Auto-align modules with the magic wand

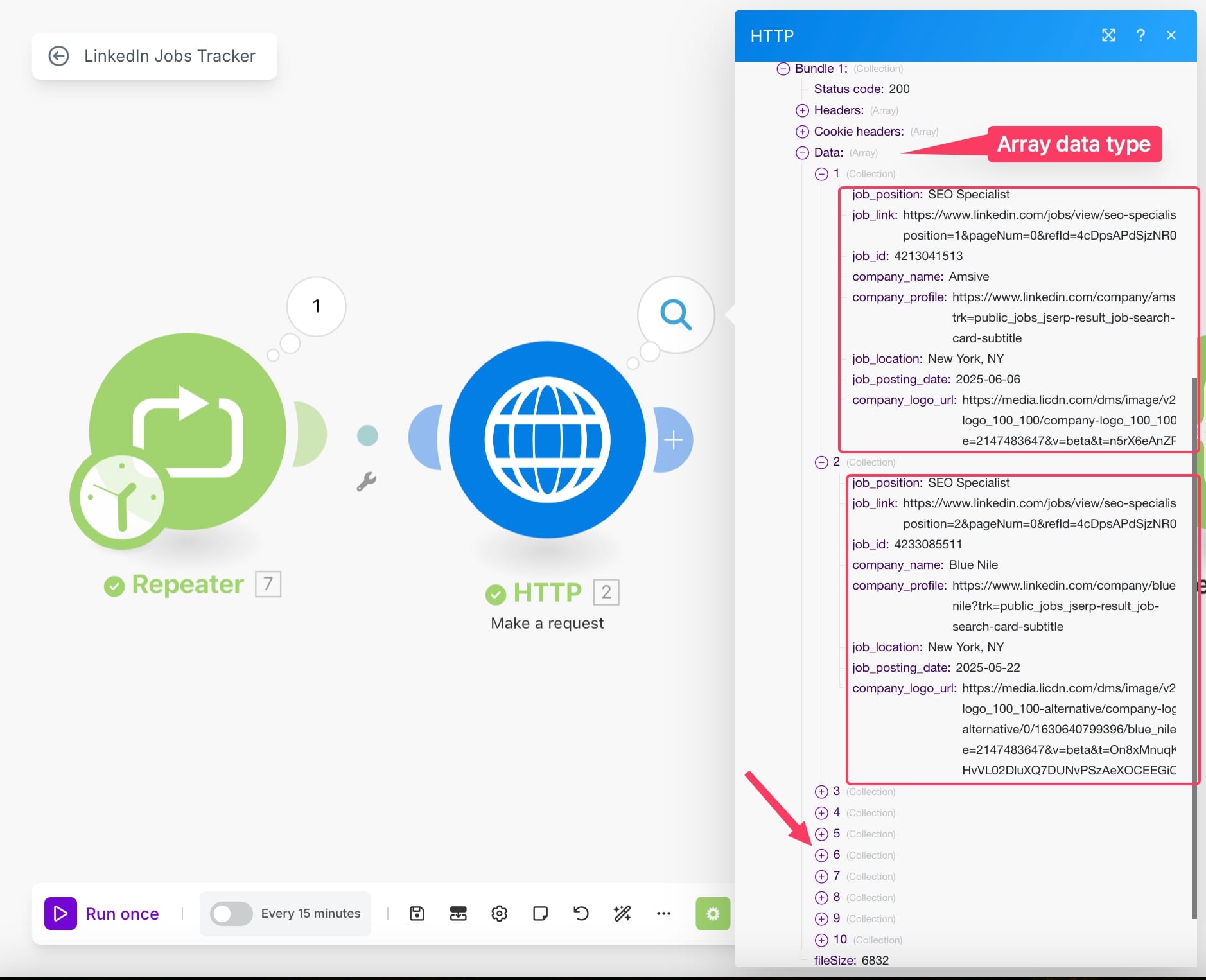(622, 913)
